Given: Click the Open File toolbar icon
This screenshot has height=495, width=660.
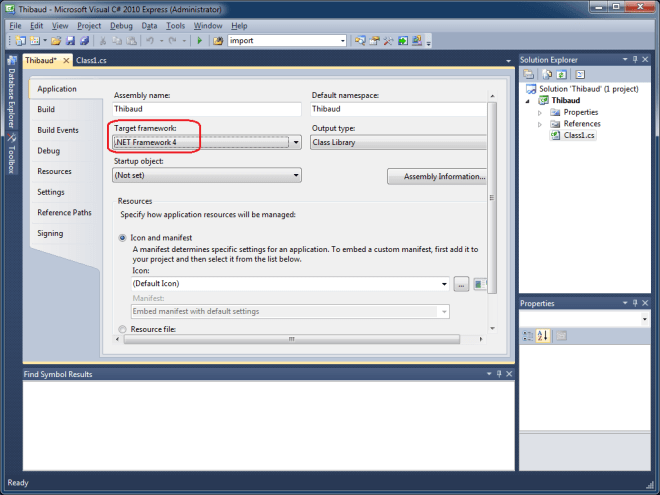Looking at the screenshot, I should [56, 41].
